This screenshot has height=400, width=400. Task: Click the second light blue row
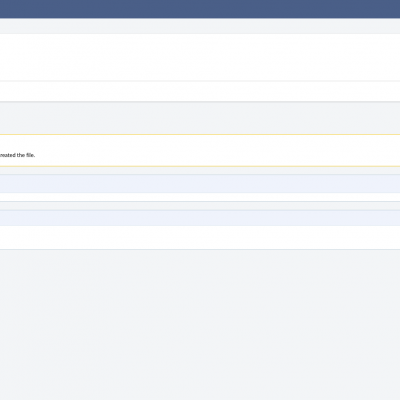[200, 218]
